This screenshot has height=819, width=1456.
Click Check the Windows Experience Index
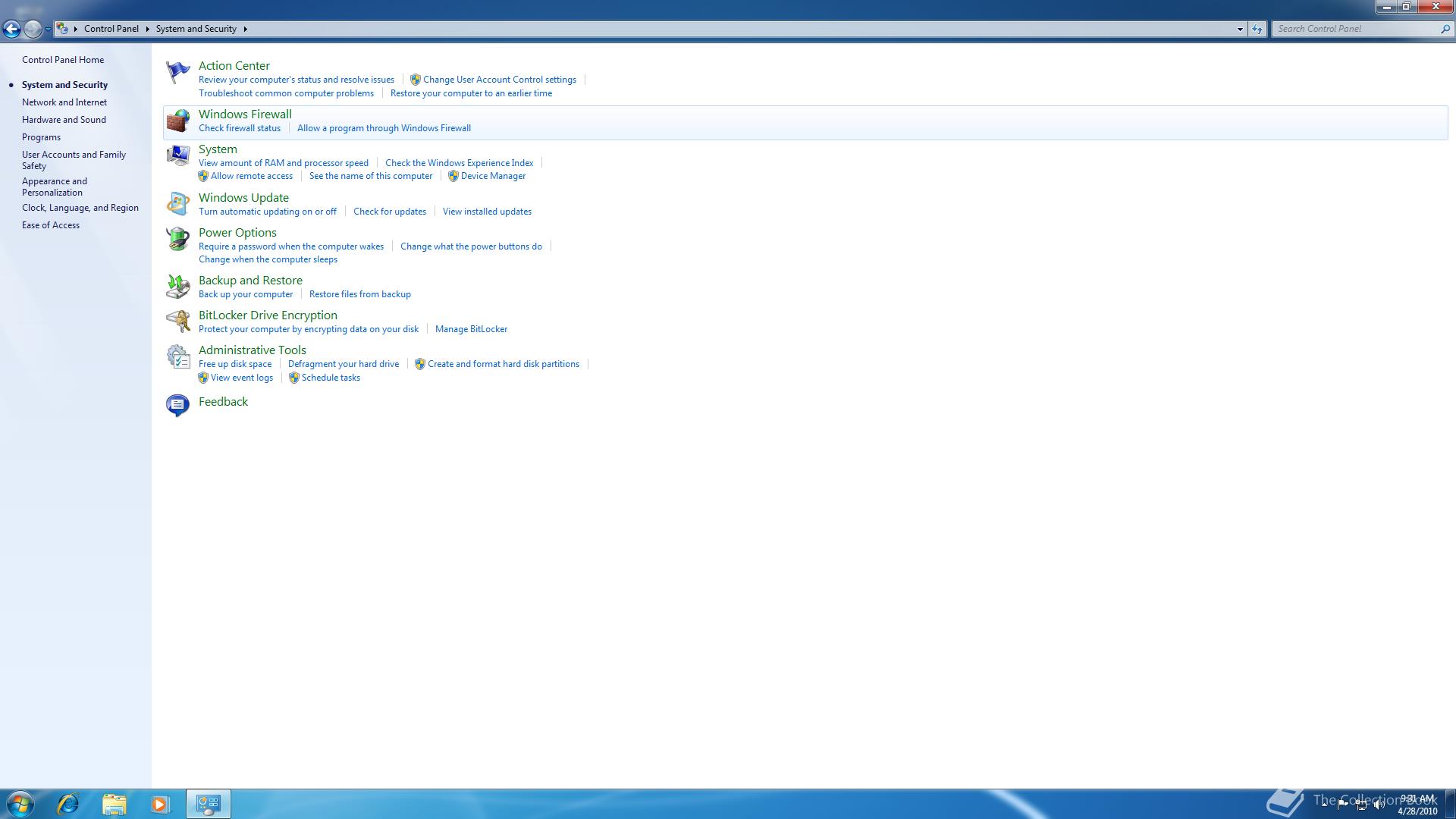(x=459, y=163)
